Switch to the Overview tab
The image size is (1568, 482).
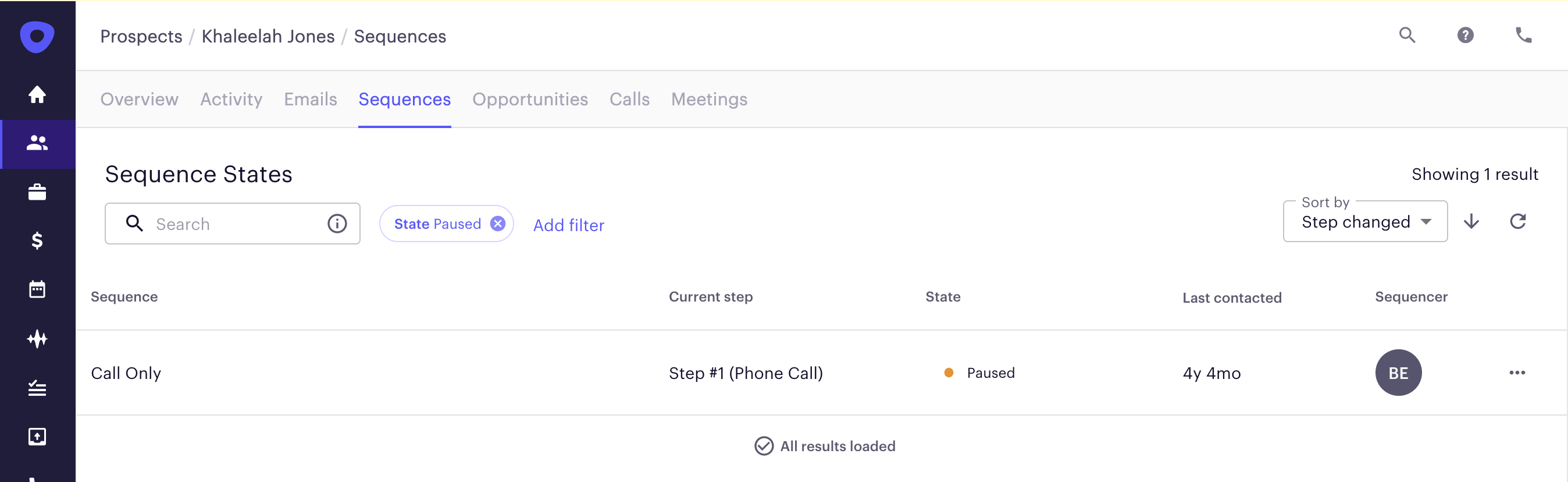(x=139, y=99)
